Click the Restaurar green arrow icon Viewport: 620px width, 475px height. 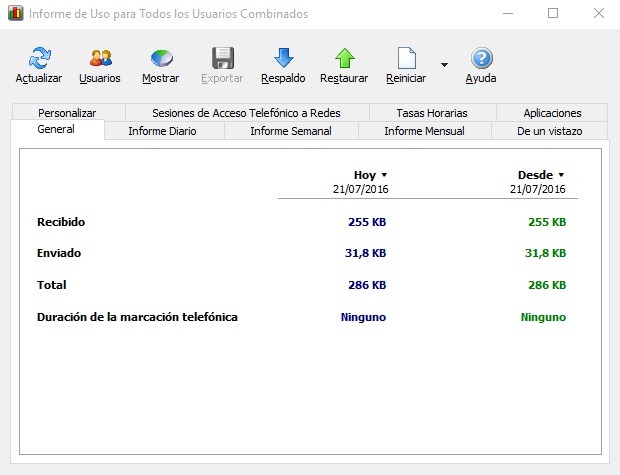point(344,58)
